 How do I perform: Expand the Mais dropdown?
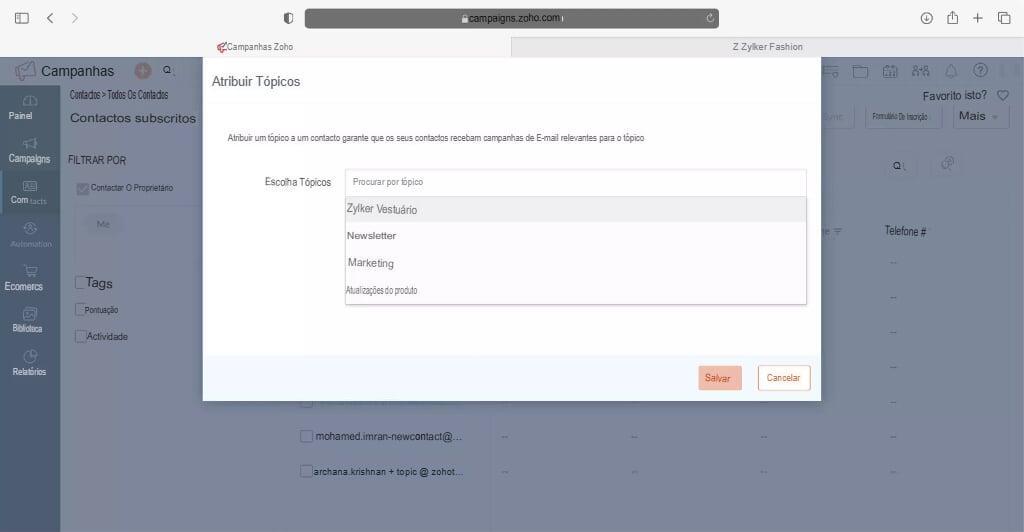click(981, 116)
